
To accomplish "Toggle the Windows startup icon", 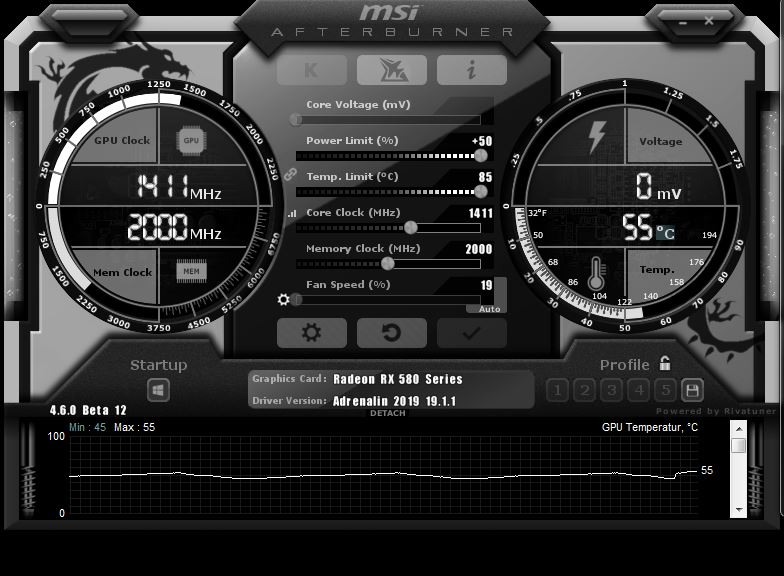I will point(158,390).
